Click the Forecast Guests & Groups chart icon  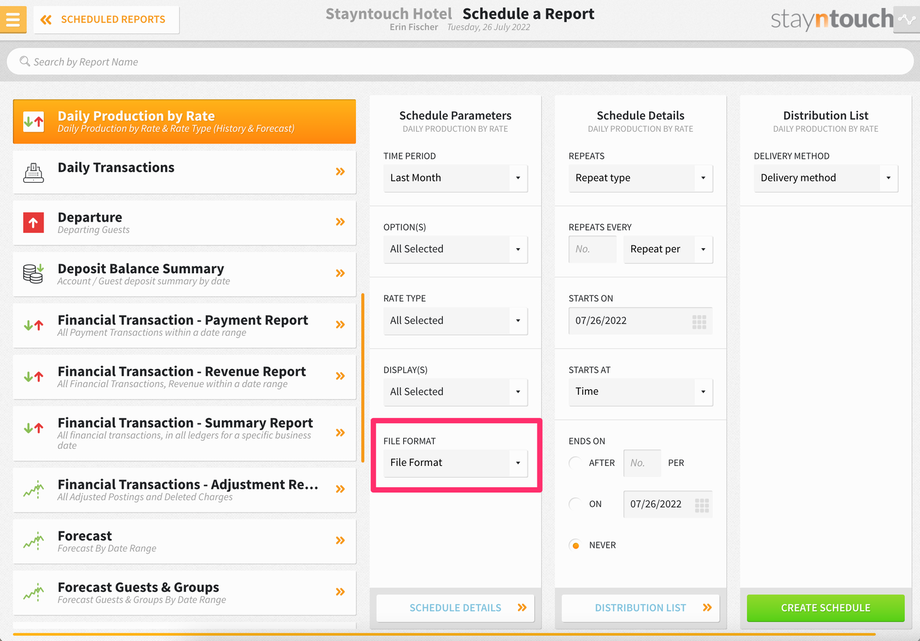point(33,592)
